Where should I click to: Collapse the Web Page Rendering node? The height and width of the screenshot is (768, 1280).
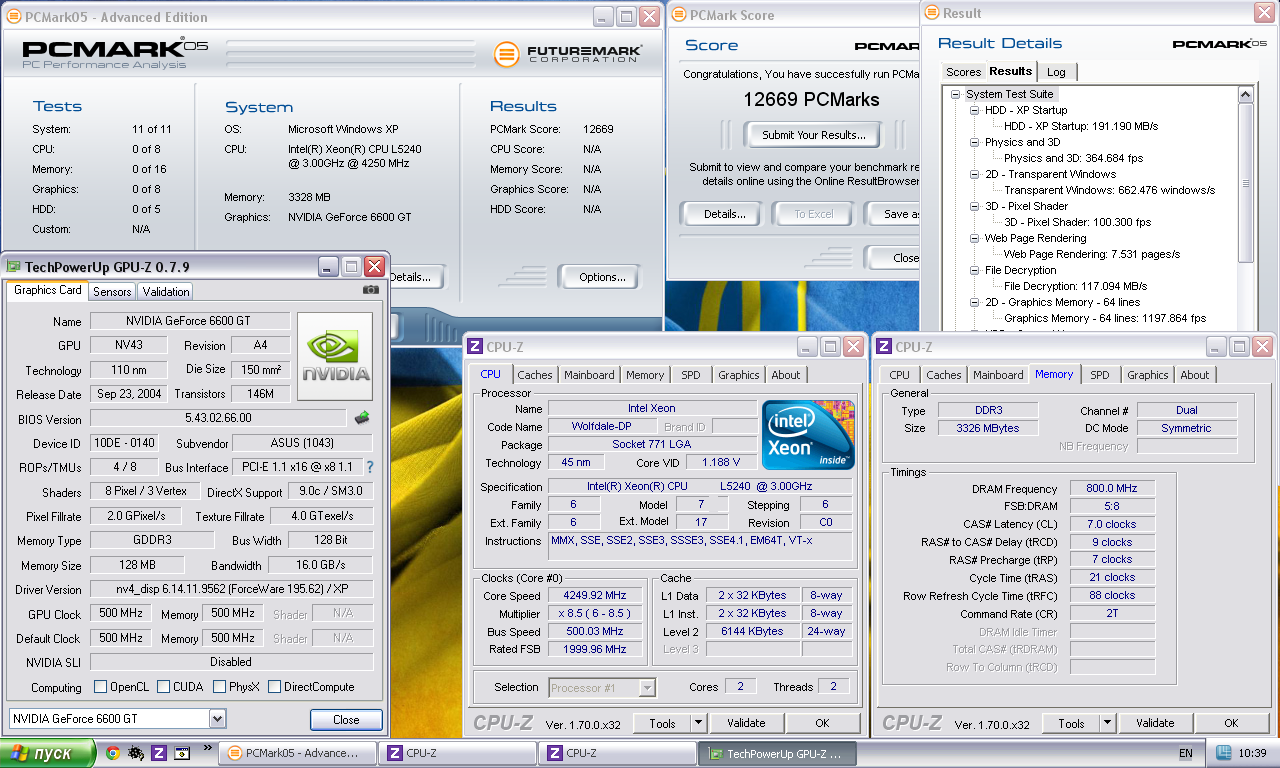tap(975, 238)
